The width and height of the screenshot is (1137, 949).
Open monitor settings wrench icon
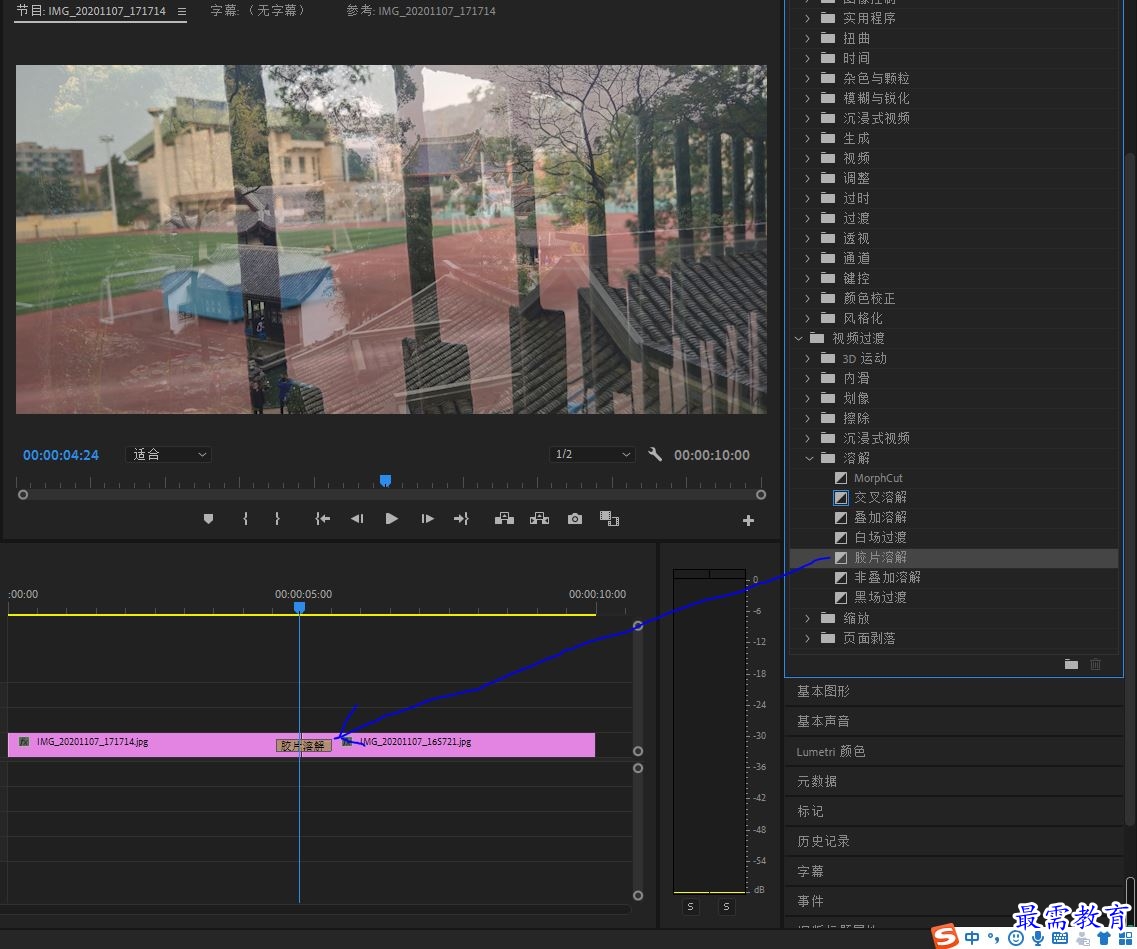pos(655,455)
